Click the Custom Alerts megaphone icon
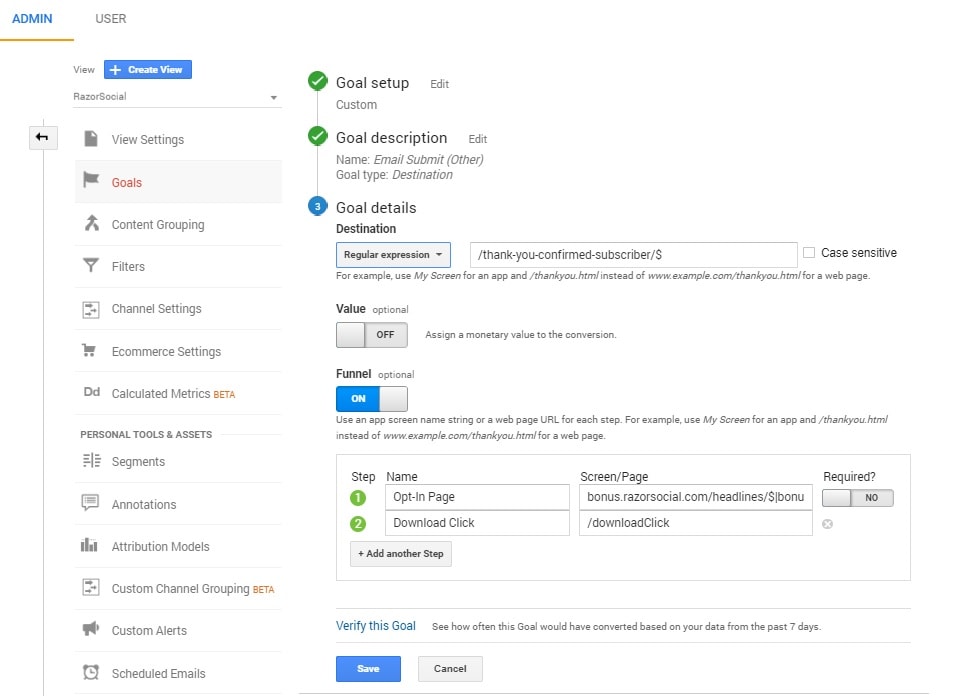Screen dimensions: 959x696 (x=91, y=630)
